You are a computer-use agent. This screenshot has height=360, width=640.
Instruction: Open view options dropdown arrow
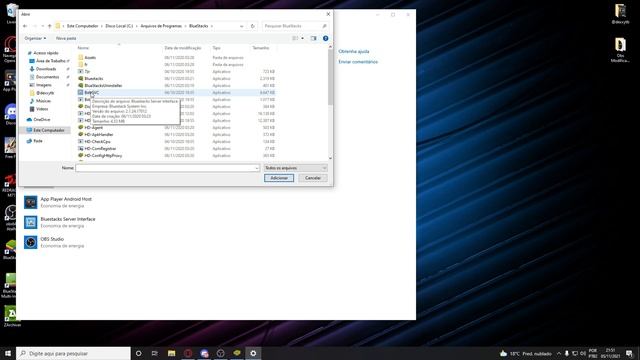(x=302, y=38)
